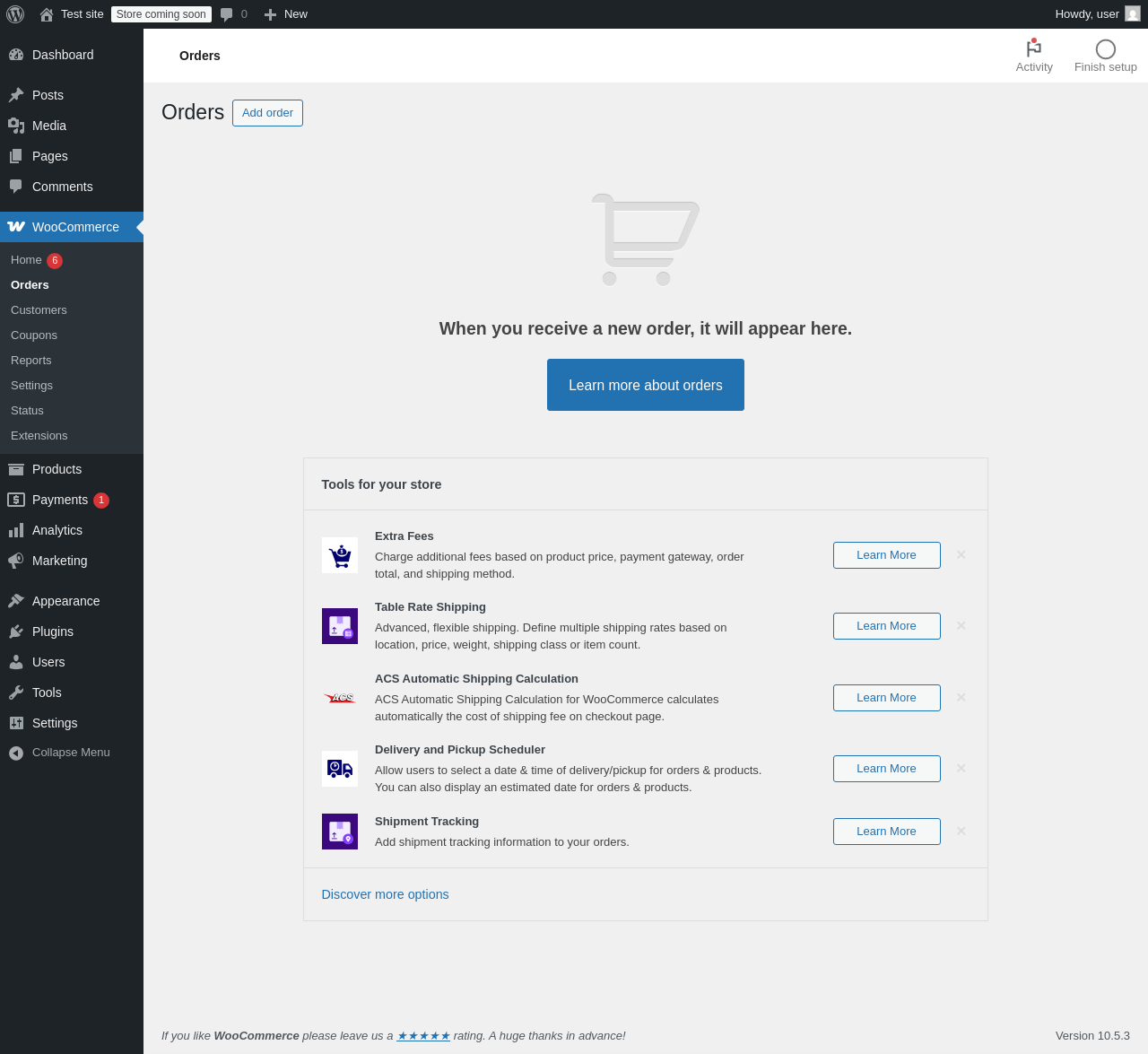Click the Tools for your store heading

point(382,484)
